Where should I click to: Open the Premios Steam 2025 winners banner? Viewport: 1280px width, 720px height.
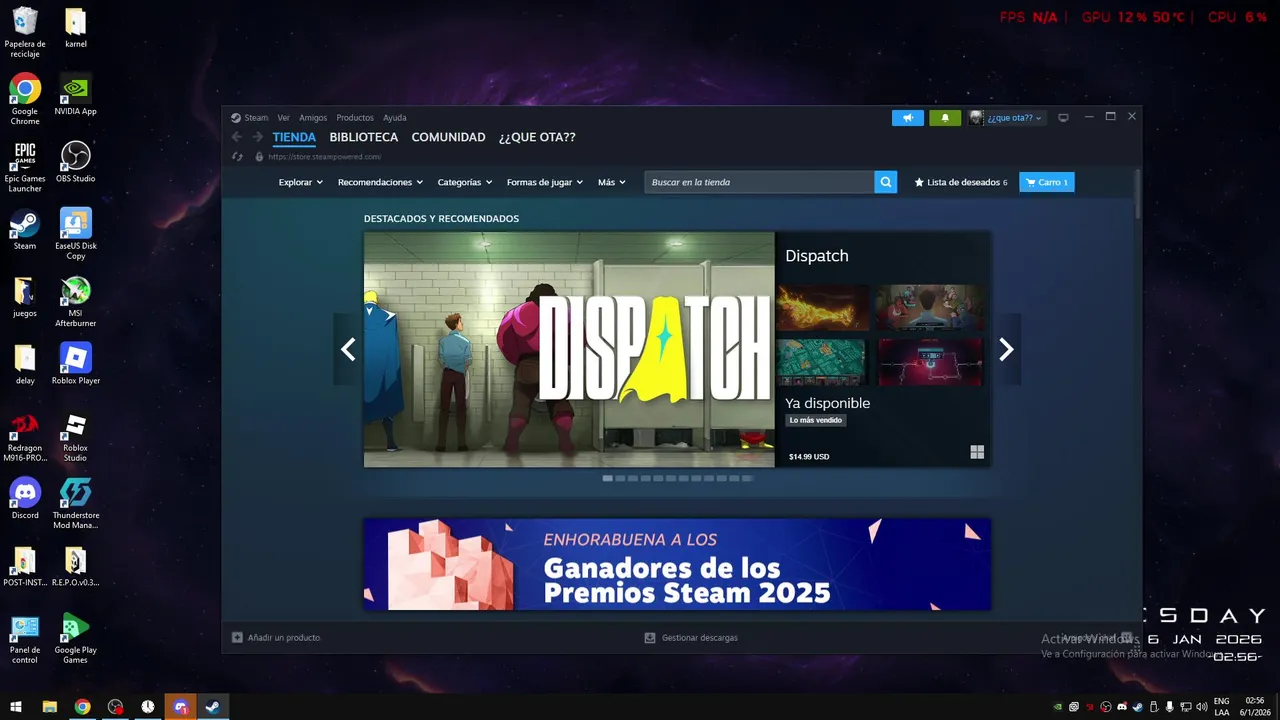(x=677, y=564)
